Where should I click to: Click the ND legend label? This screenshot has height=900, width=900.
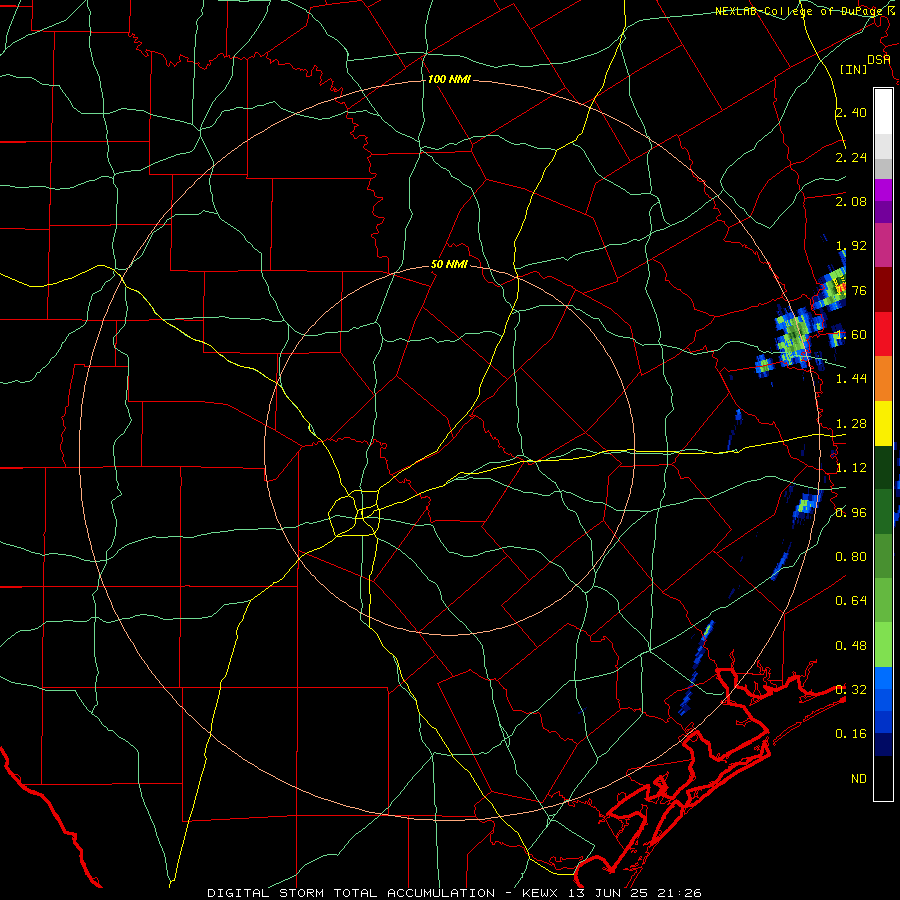[x=859, y=779]
